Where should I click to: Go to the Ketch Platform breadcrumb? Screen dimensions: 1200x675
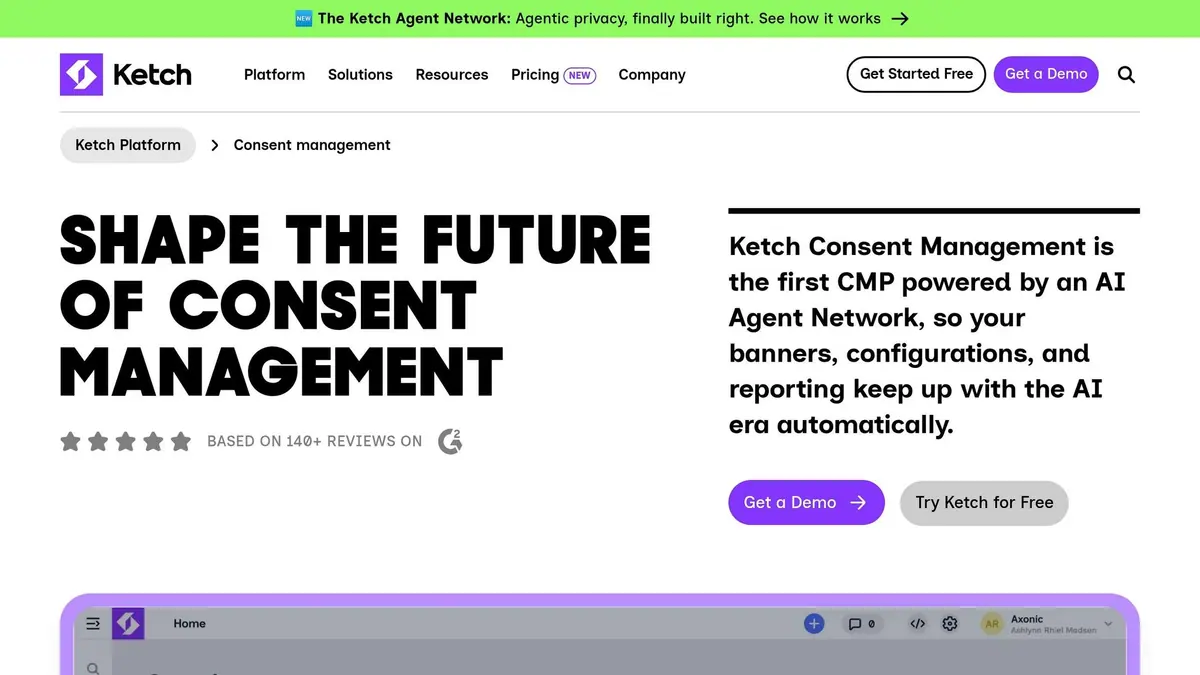pyautogui.click(x=128, y=145)
